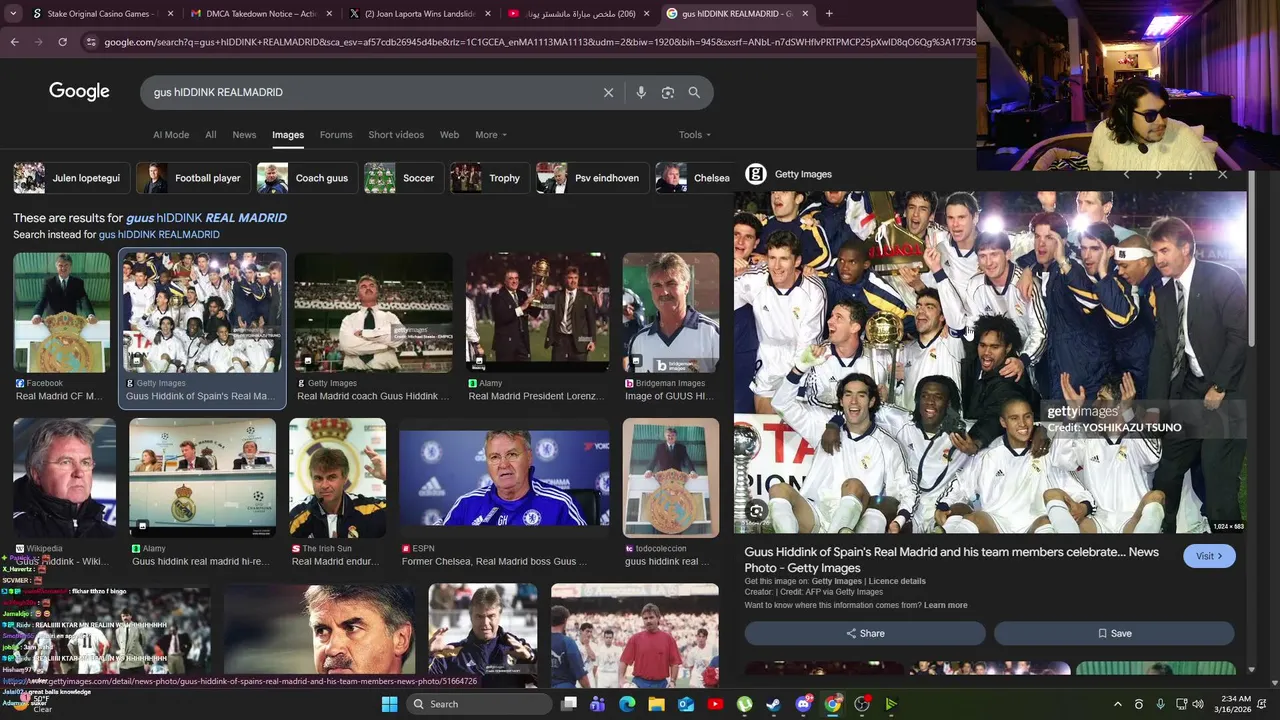The width and height of the screenshot is (1280, 720).
Task: Switch to the Short videos tab
Action: click(x=396, y=135)
